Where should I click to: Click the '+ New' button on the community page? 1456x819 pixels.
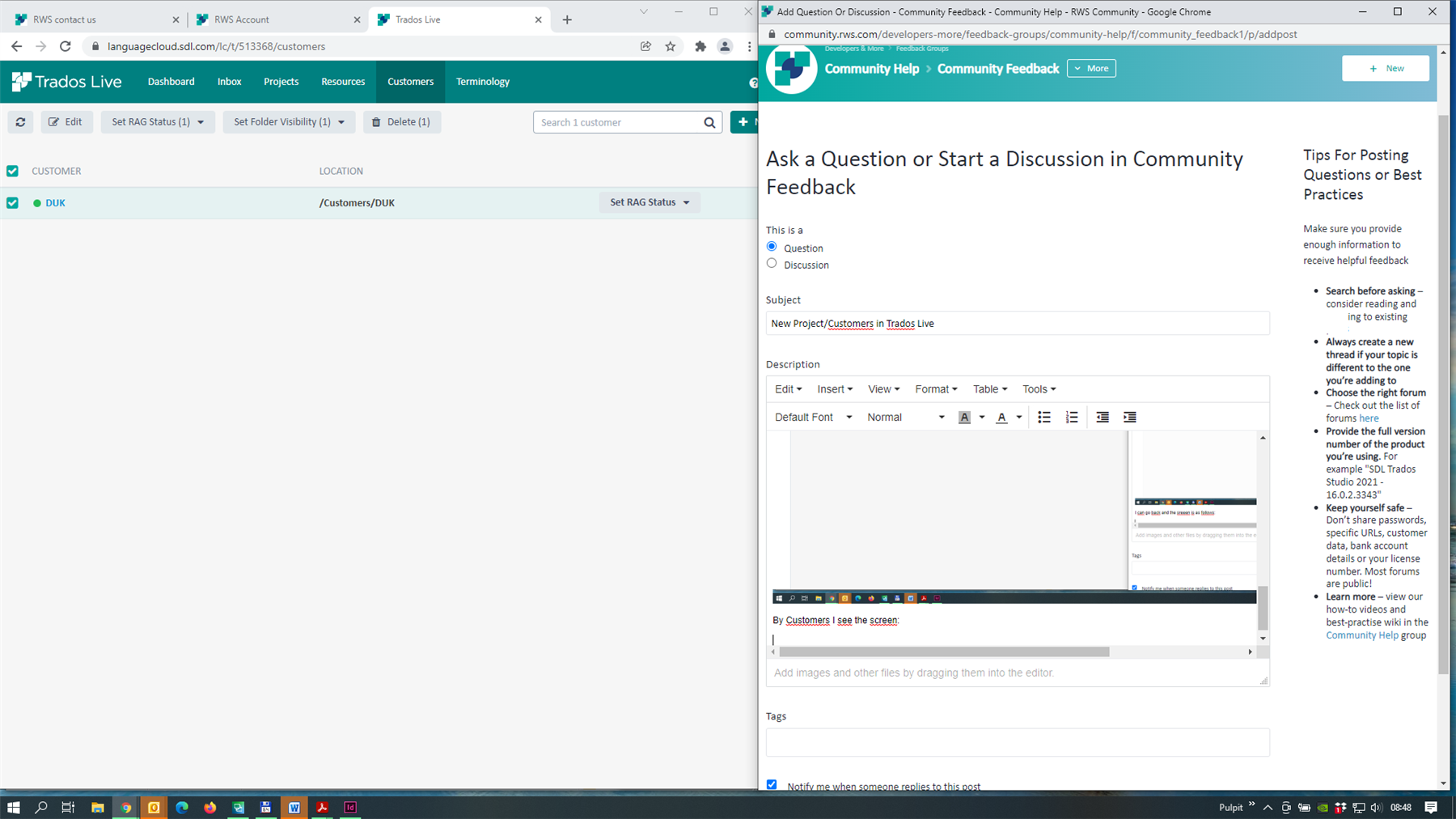tap(1385, 68)
